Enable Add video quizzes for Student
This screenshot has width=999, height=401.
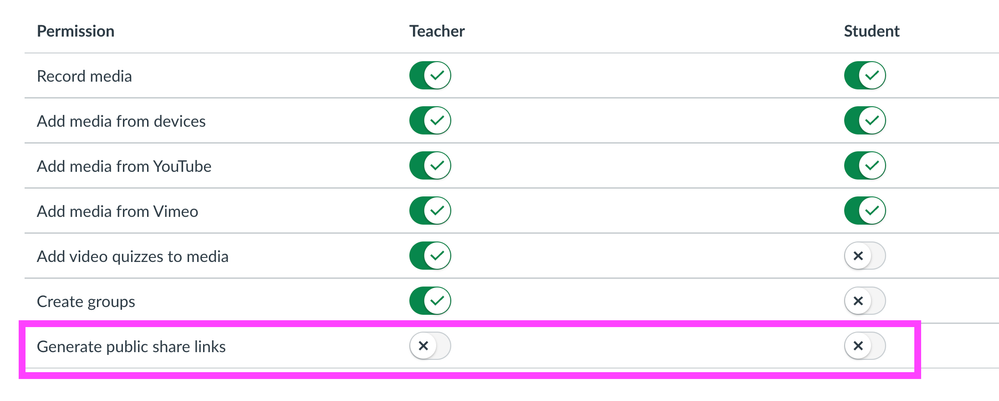coord(865,256)
